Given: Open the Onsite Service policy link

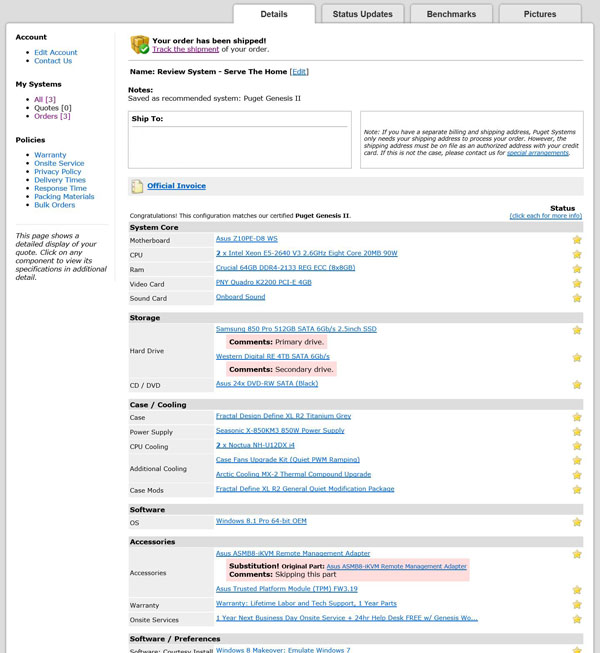Looking at the screenshot, I should coord(59,163).
